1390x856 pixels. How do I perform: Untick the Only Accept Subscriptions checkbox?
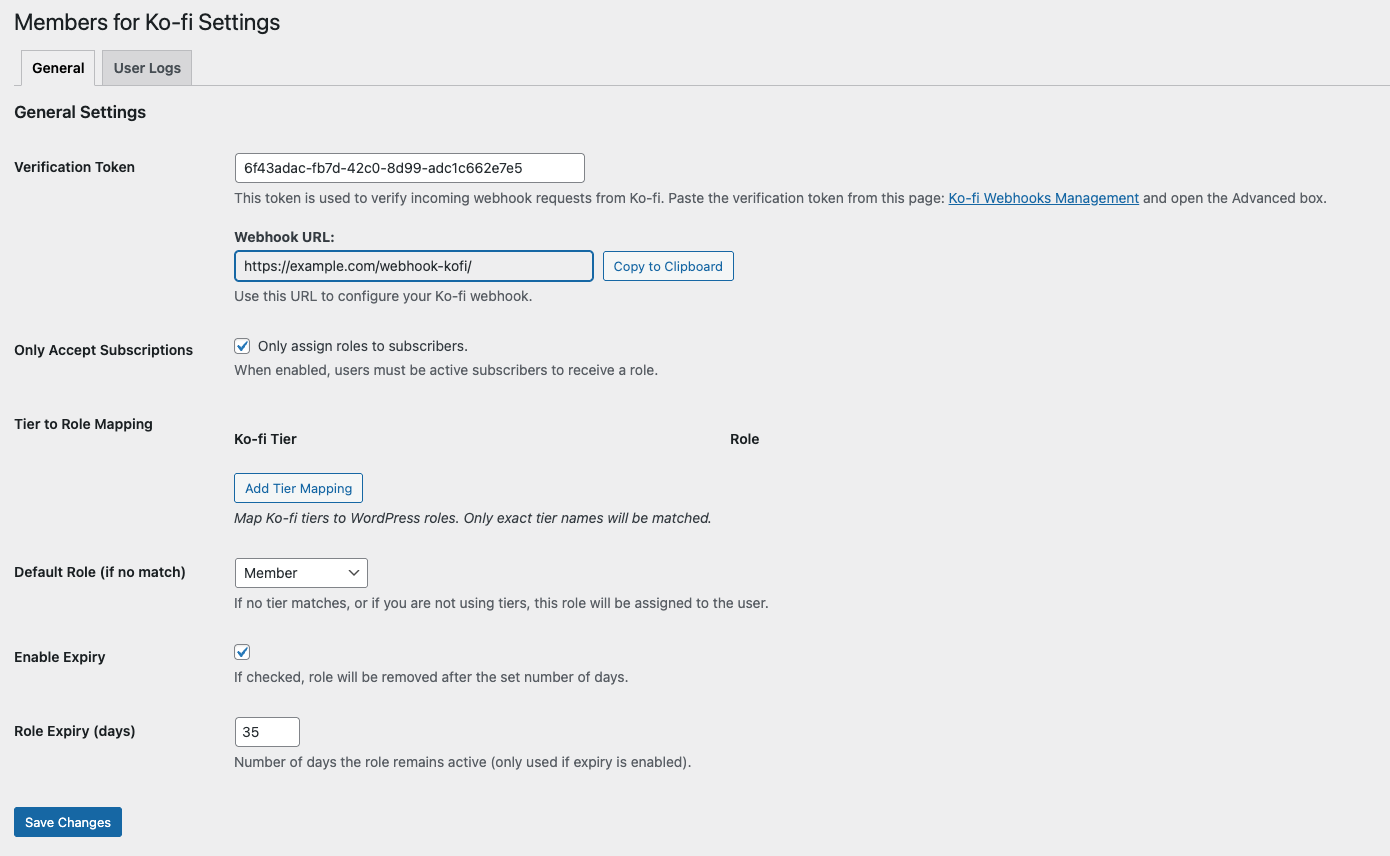pos(242,346)
